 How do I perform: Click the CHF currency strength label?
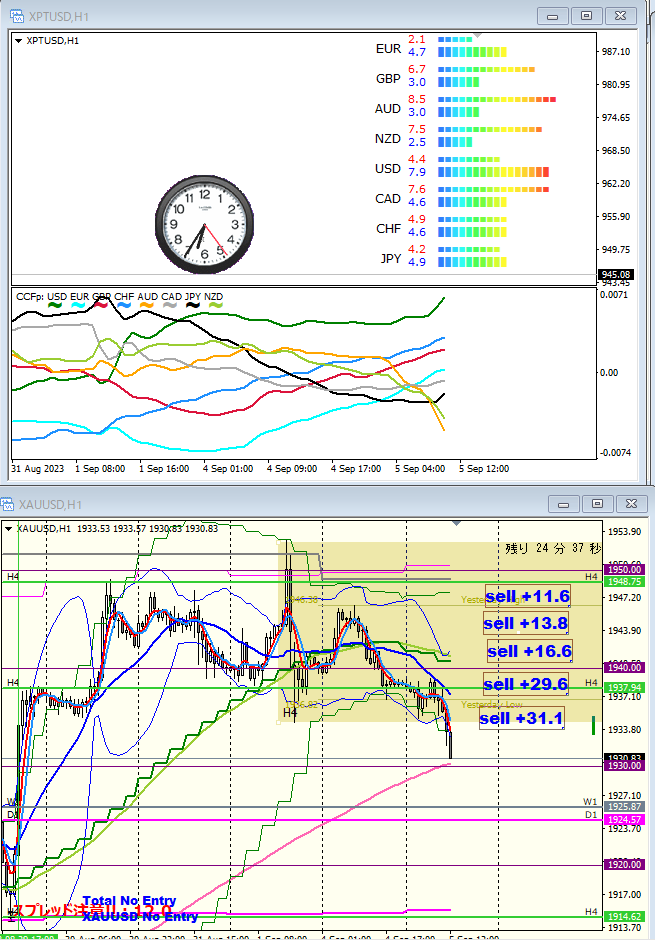click(388, 228)
